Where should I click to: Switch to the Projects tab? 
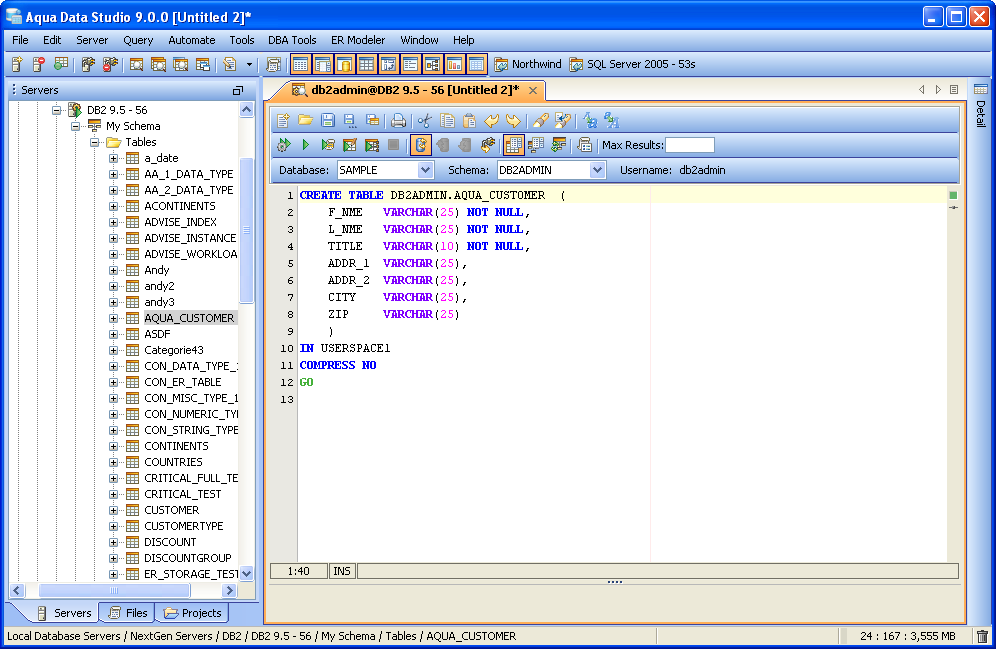[193, 613]
